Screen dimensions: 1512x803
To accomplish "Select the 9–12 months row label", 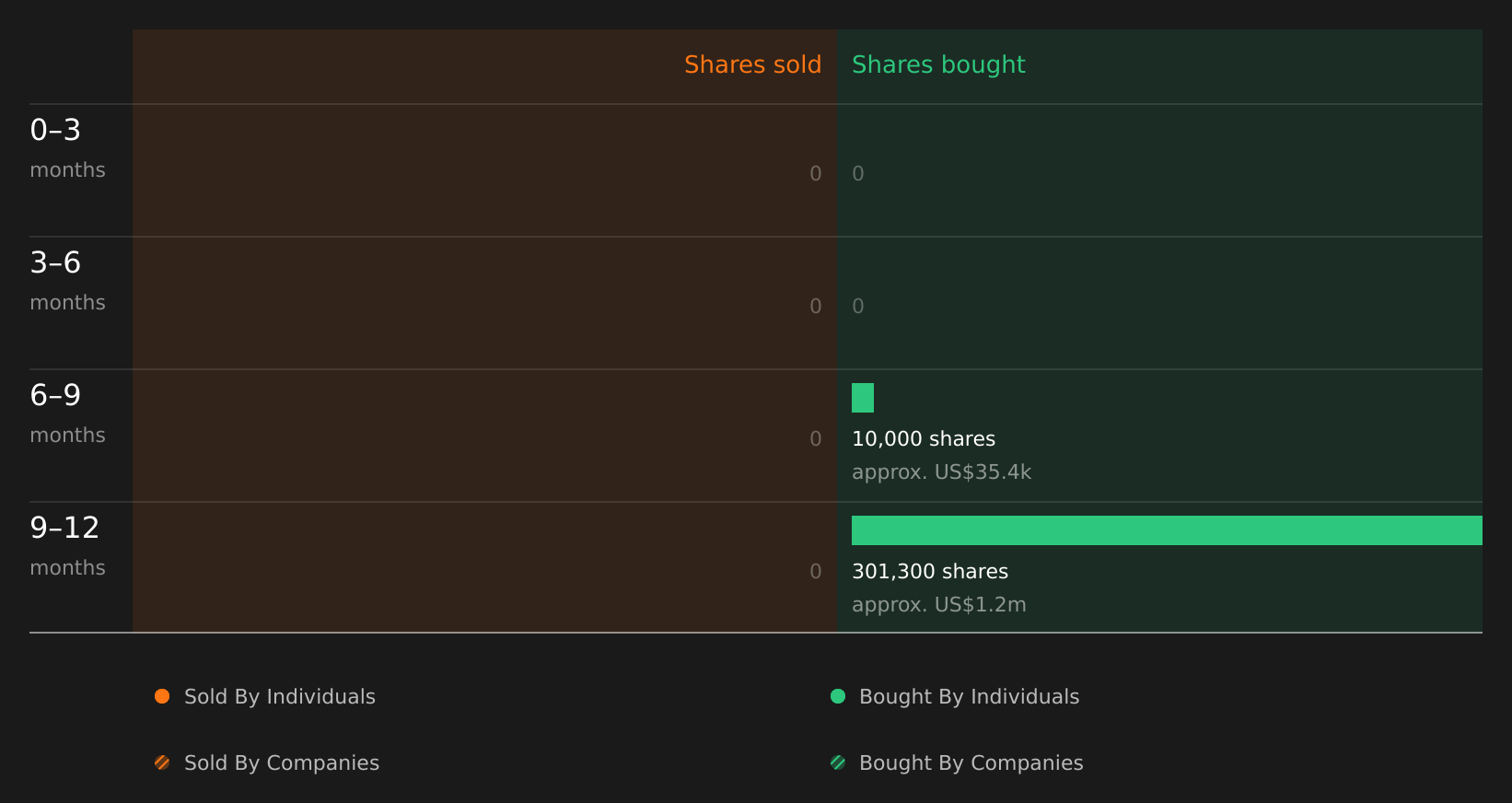I will click(67, 546).
